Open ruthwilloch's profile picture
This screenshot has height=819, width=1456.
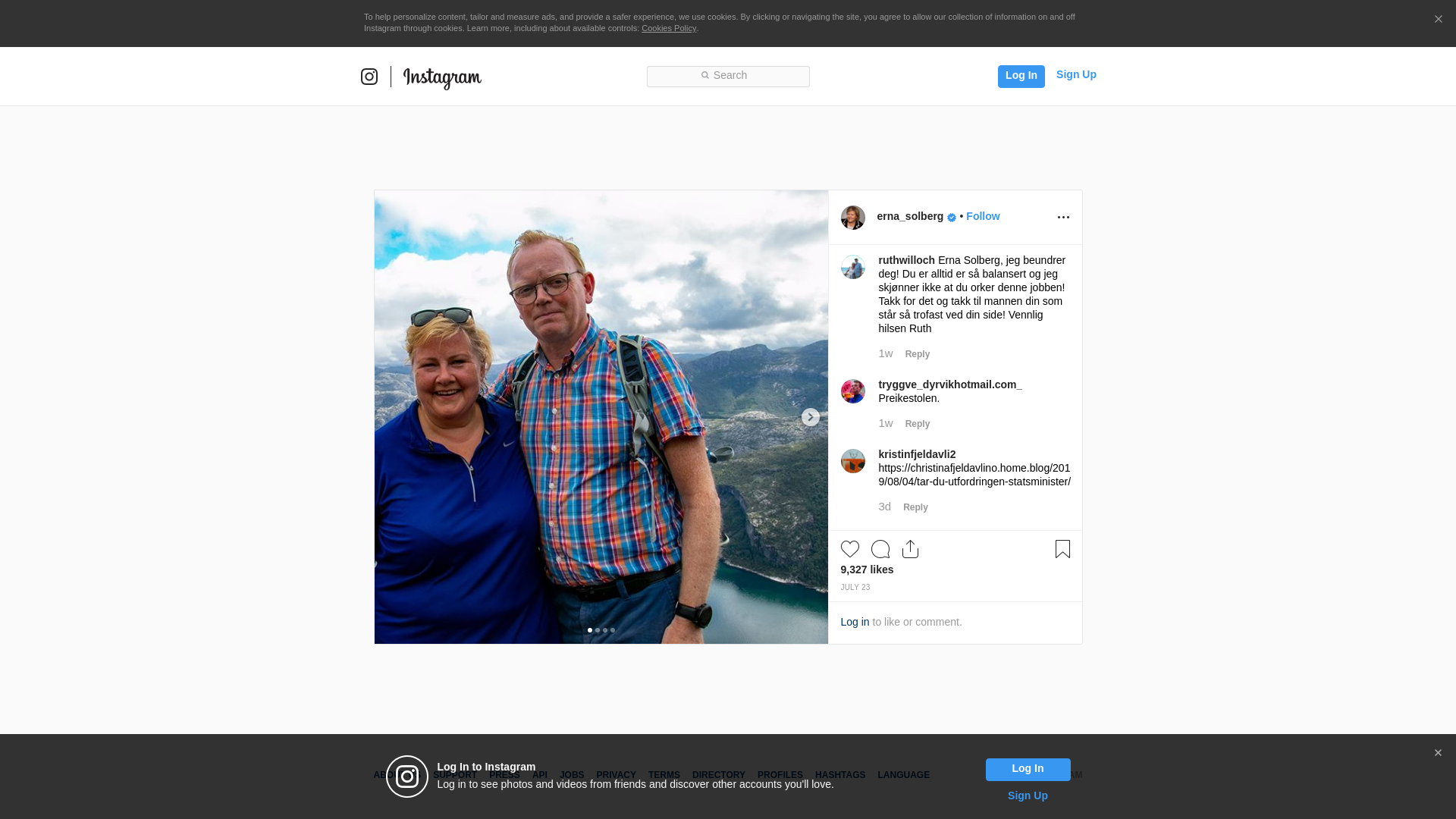click(x=853, y=267)
